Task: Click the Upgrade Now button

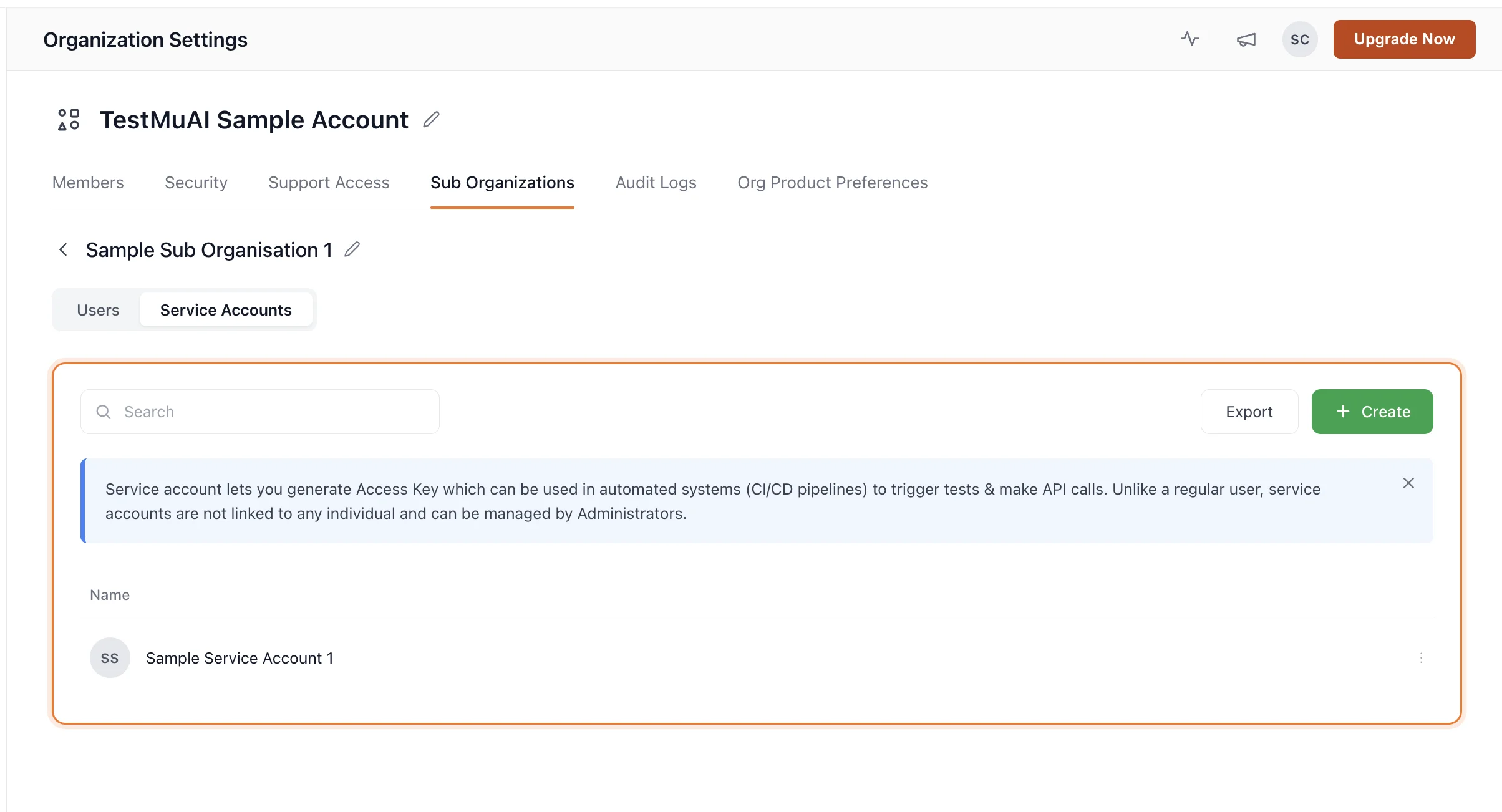Action: click(x=1404, y=39)
